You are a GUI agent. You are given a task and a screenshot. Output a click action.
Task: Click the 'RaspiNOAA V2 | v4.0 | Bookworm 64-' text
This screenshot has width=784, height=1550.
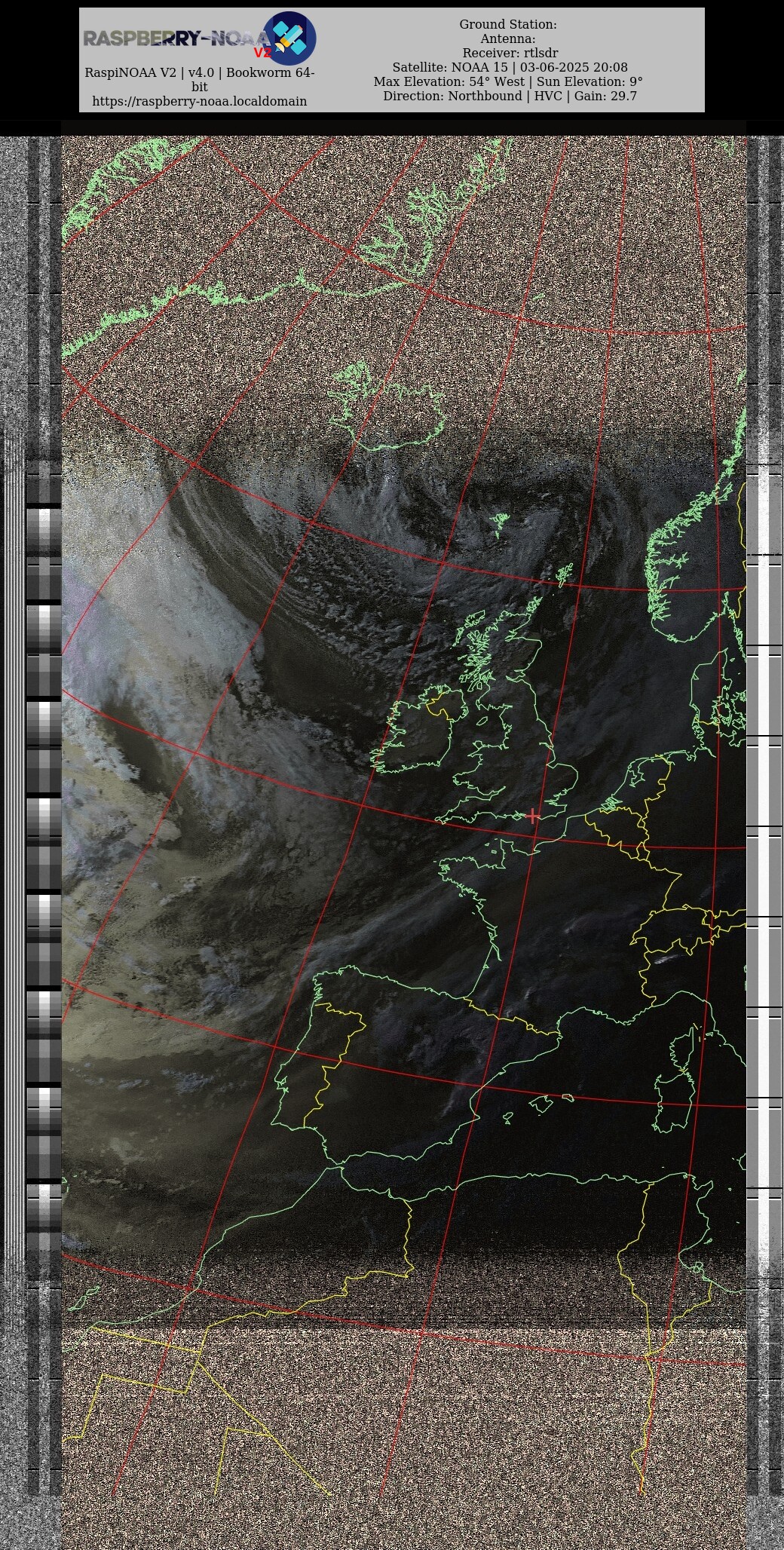click(200, 73)
